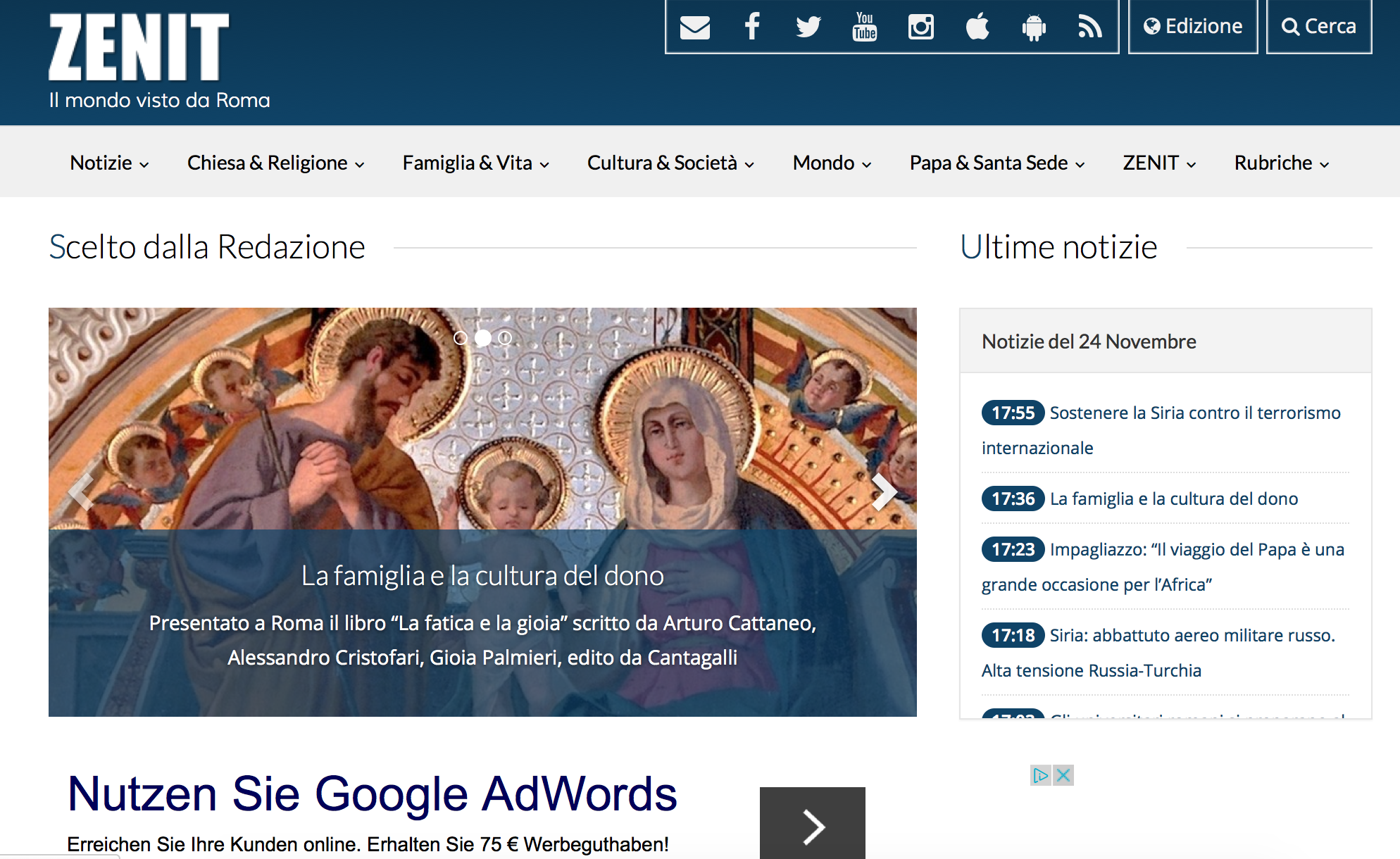Close the ad with the X icon
1400x859 pixels.
[1063, 775]
